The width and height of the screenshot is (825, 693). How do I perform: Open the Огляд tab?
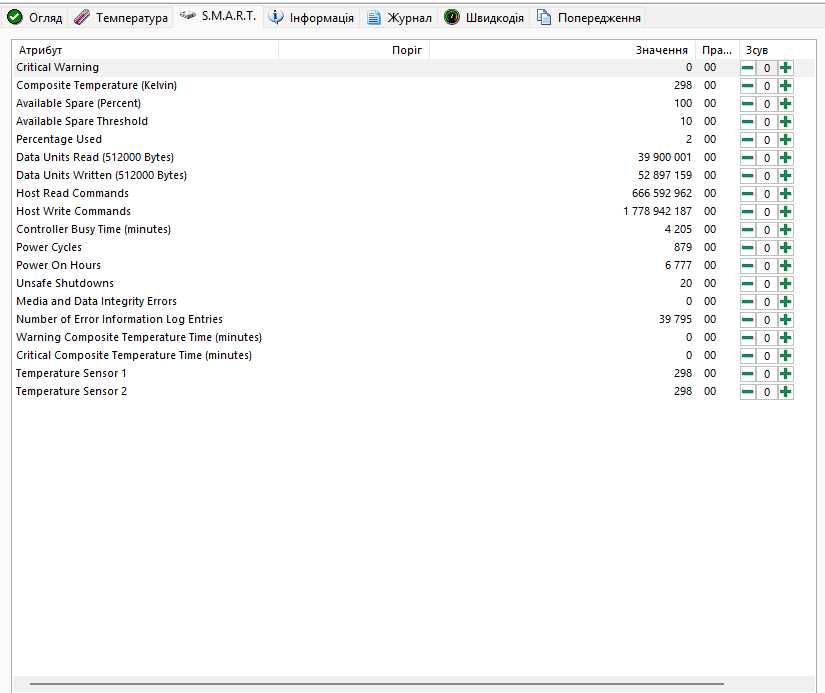[35, 17]
